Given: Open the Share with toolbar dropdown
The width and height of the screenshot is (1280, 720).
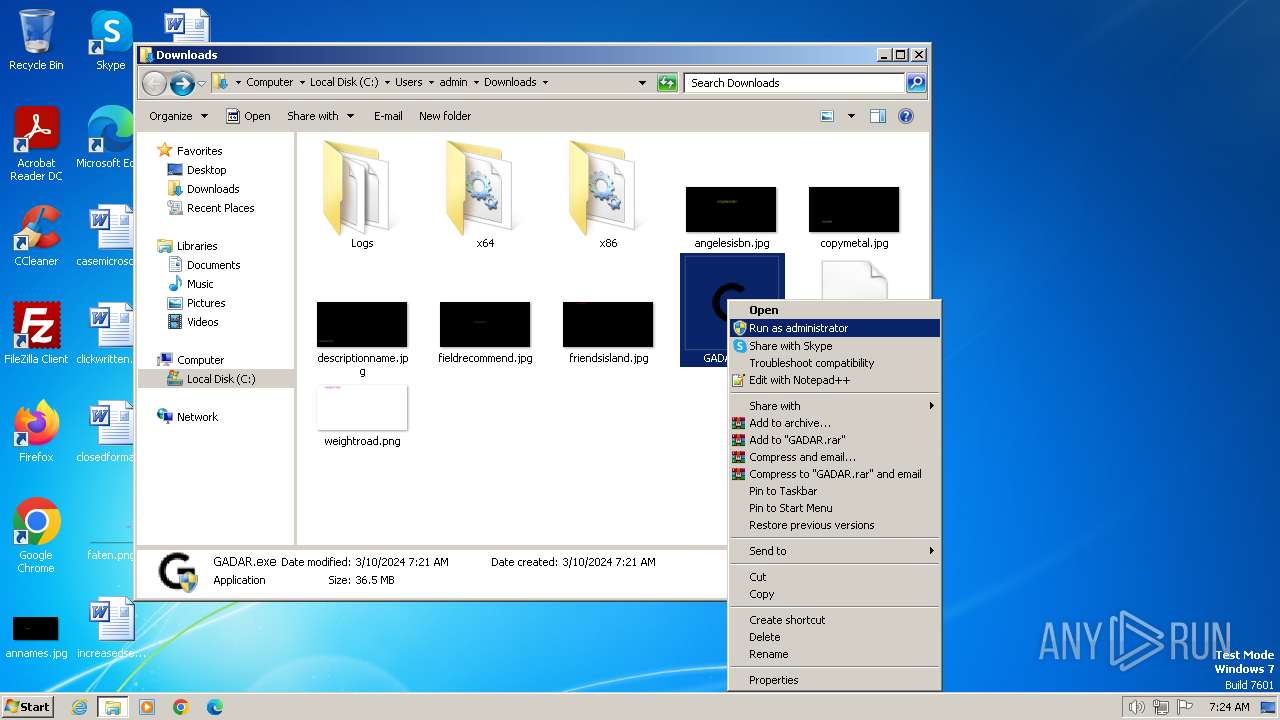Looking at the screenshot, I should pos(320,116).
